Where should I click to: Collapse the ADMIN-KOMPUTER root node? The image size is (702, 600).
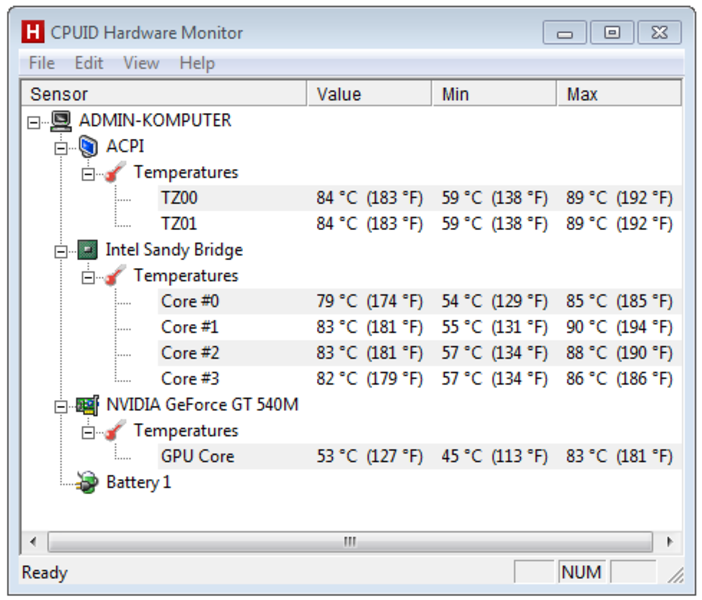coord(34,122)
